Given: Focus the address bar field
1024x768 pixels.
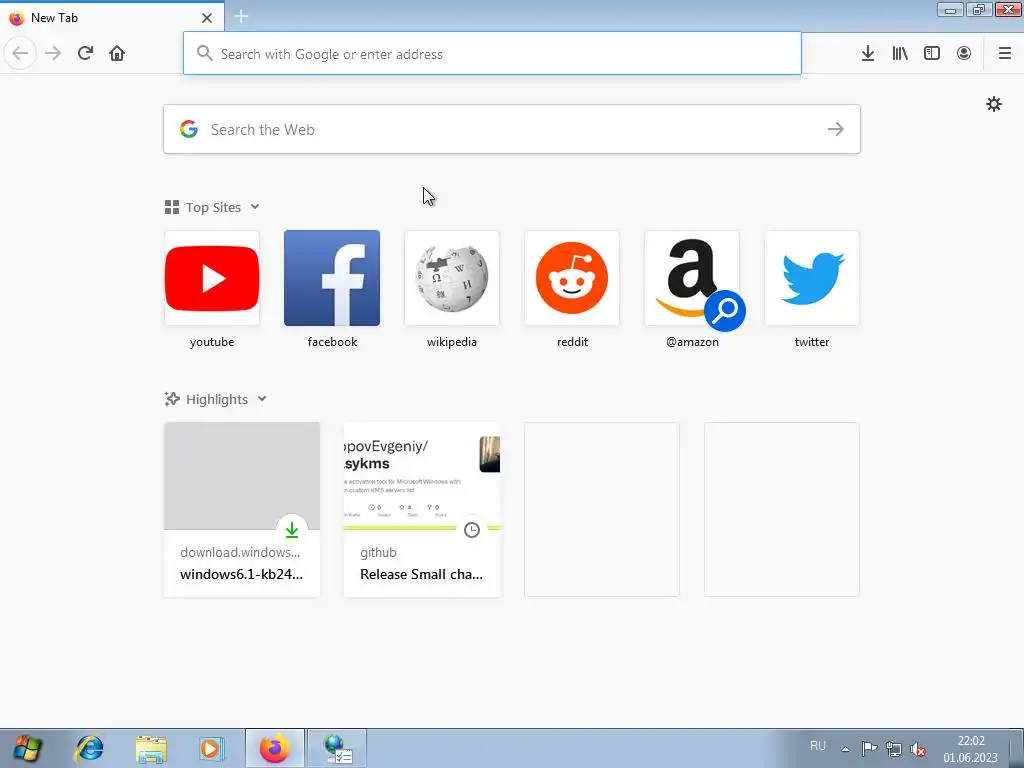Looking at the screenshot, I should click(x=492, y=54).
